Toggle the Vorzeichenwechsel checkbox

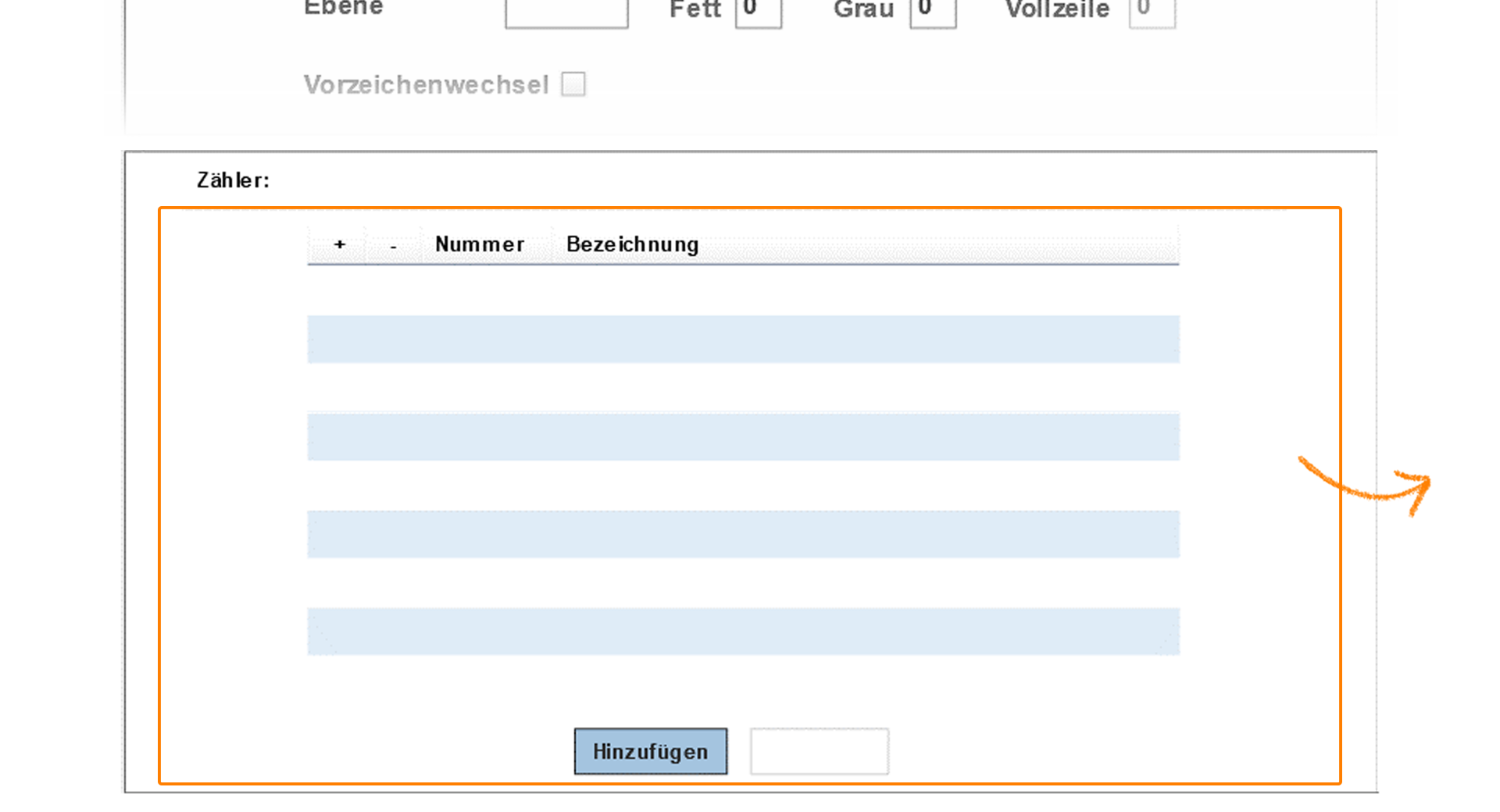pos(573,84)
